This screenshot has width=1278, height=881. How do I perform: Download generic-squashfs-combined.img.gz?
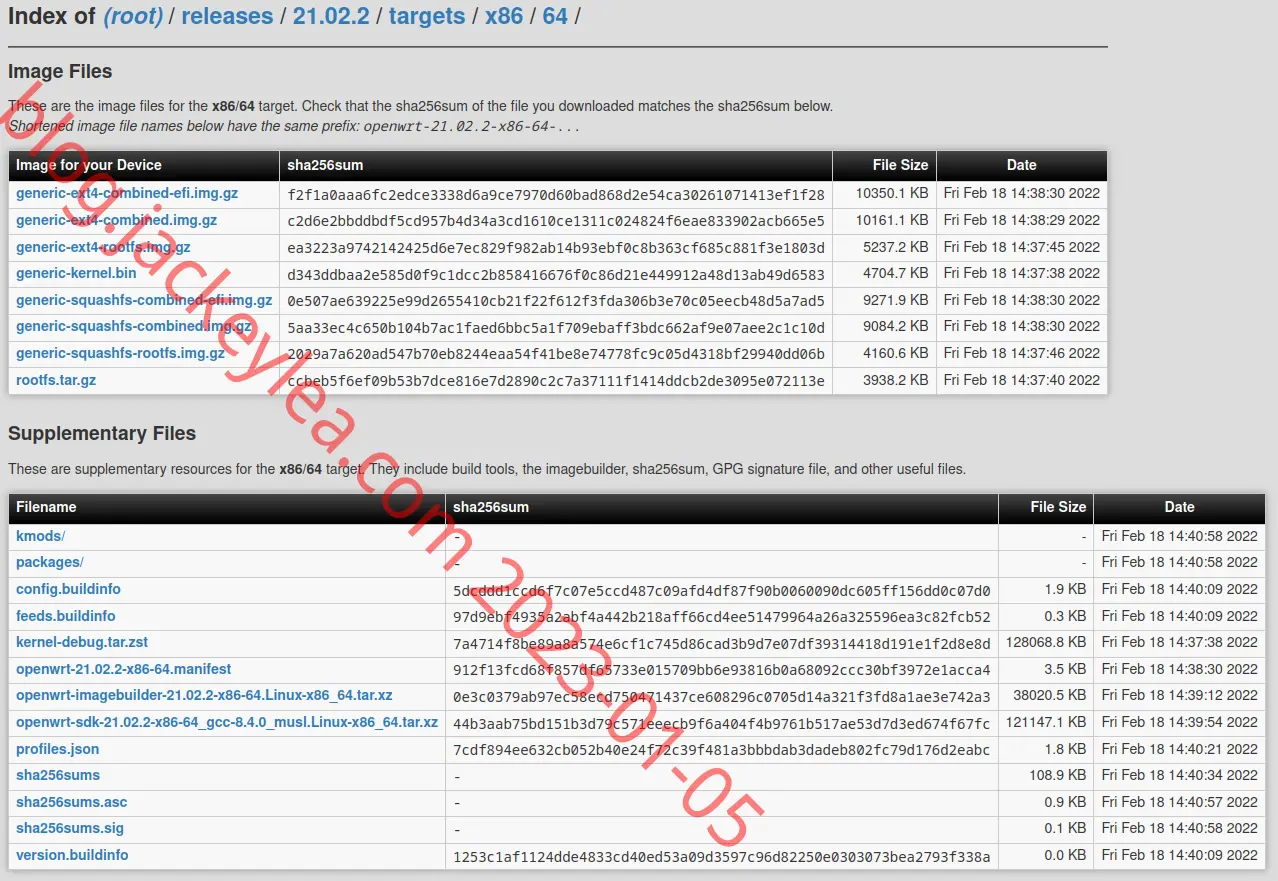coord(134,326)
